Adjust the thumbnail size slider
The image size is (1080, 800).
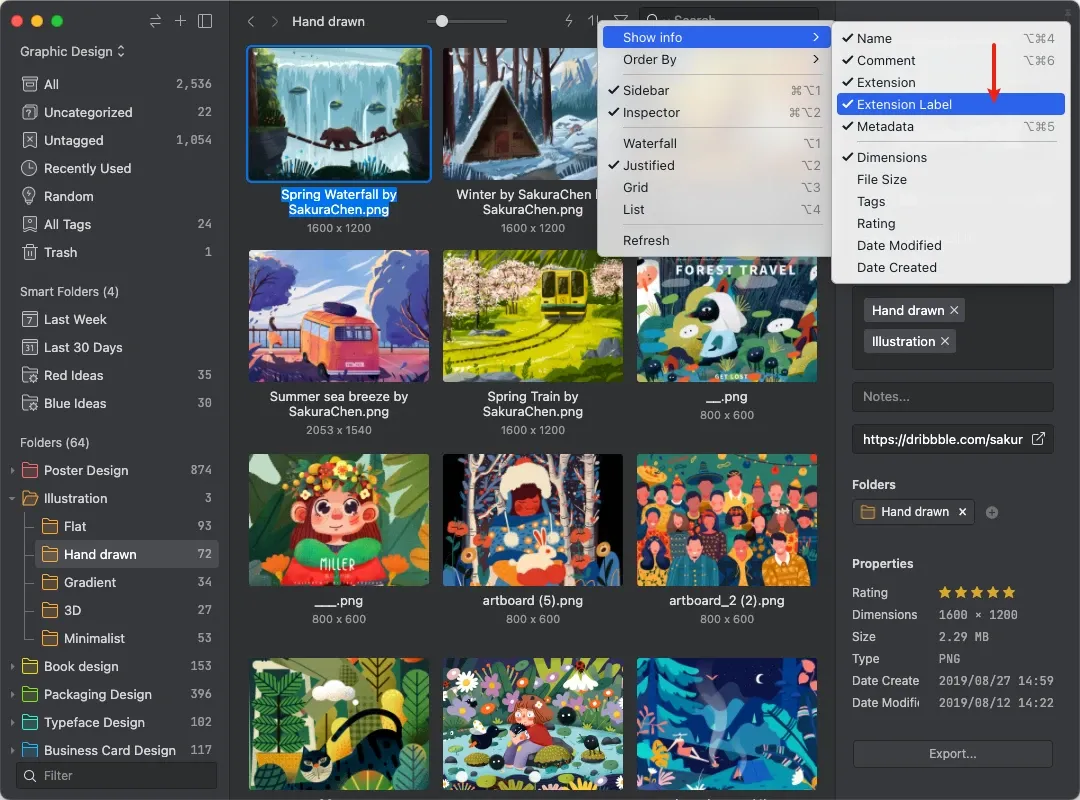pos(442,21)
